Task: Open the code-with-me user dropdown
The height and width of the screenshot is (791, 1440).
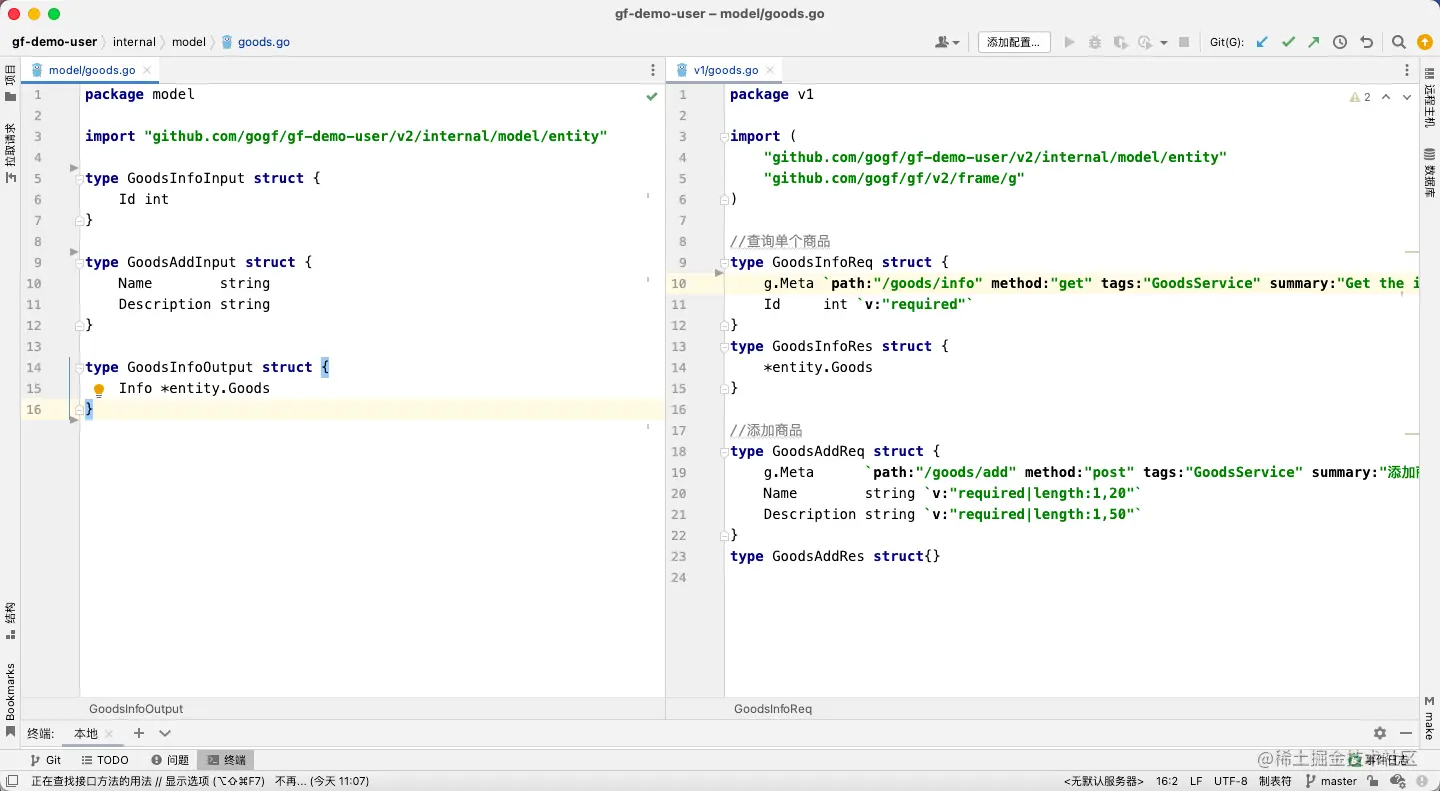Action: tap(946, 42)
